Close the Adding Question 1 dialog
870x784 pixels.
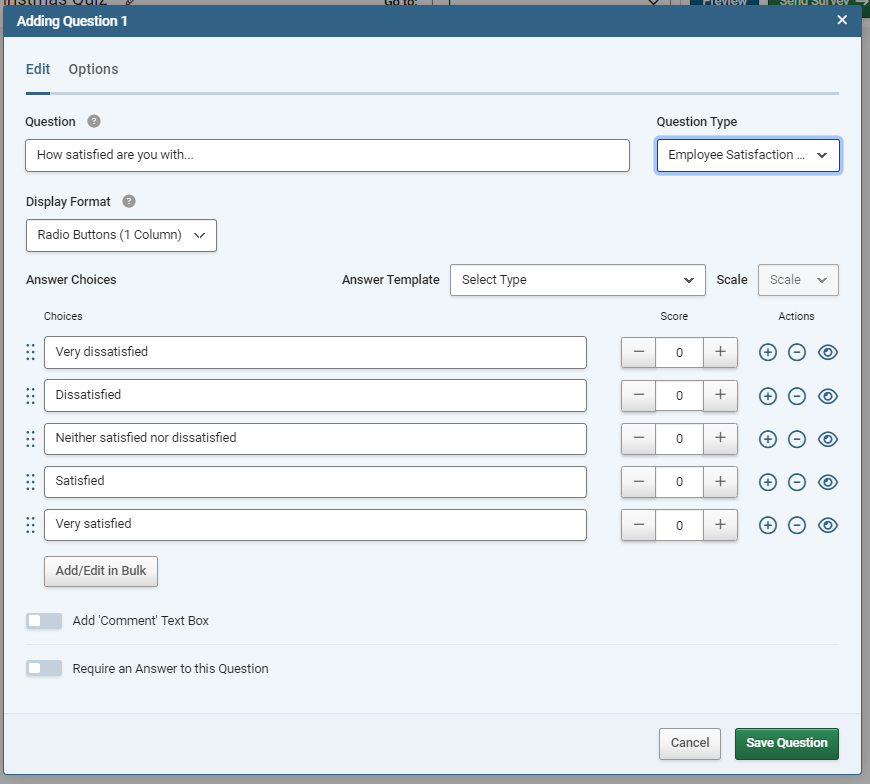(842, 21)
